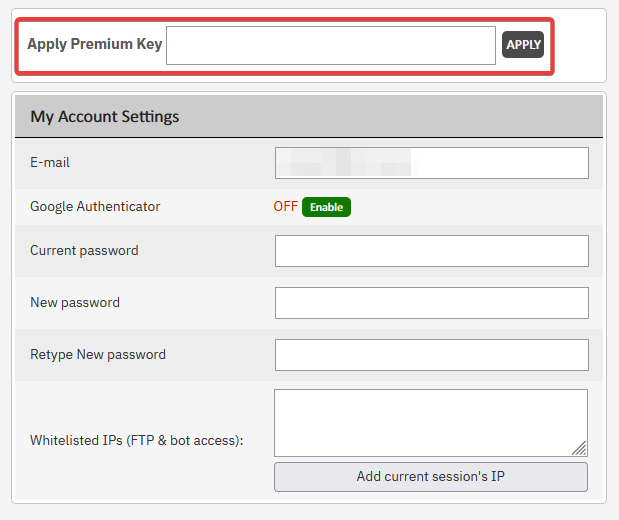
Task: Select the New password field
Action: pyautogui.click(x=431, y=303)
